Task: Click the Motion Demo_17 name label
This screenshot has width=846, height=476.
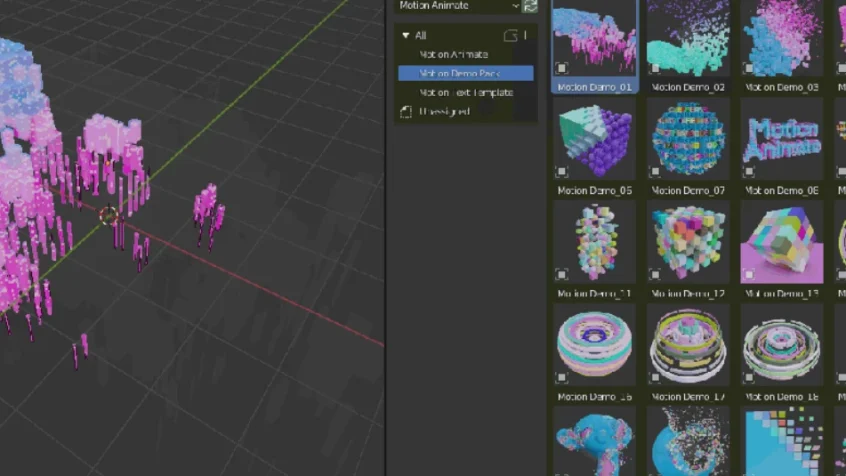Action: (x=688, y=397)
